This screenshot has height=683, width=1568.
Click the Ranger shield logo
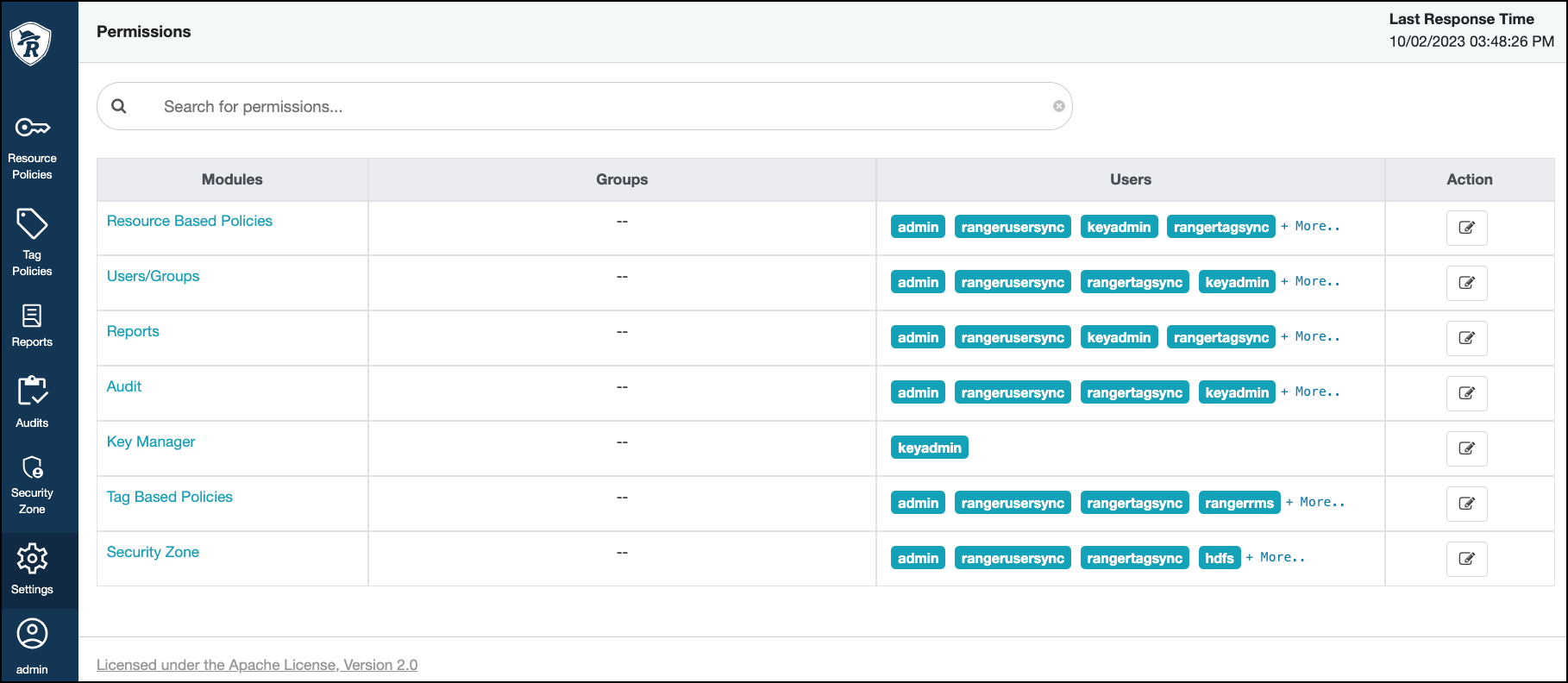click(31, 42)
